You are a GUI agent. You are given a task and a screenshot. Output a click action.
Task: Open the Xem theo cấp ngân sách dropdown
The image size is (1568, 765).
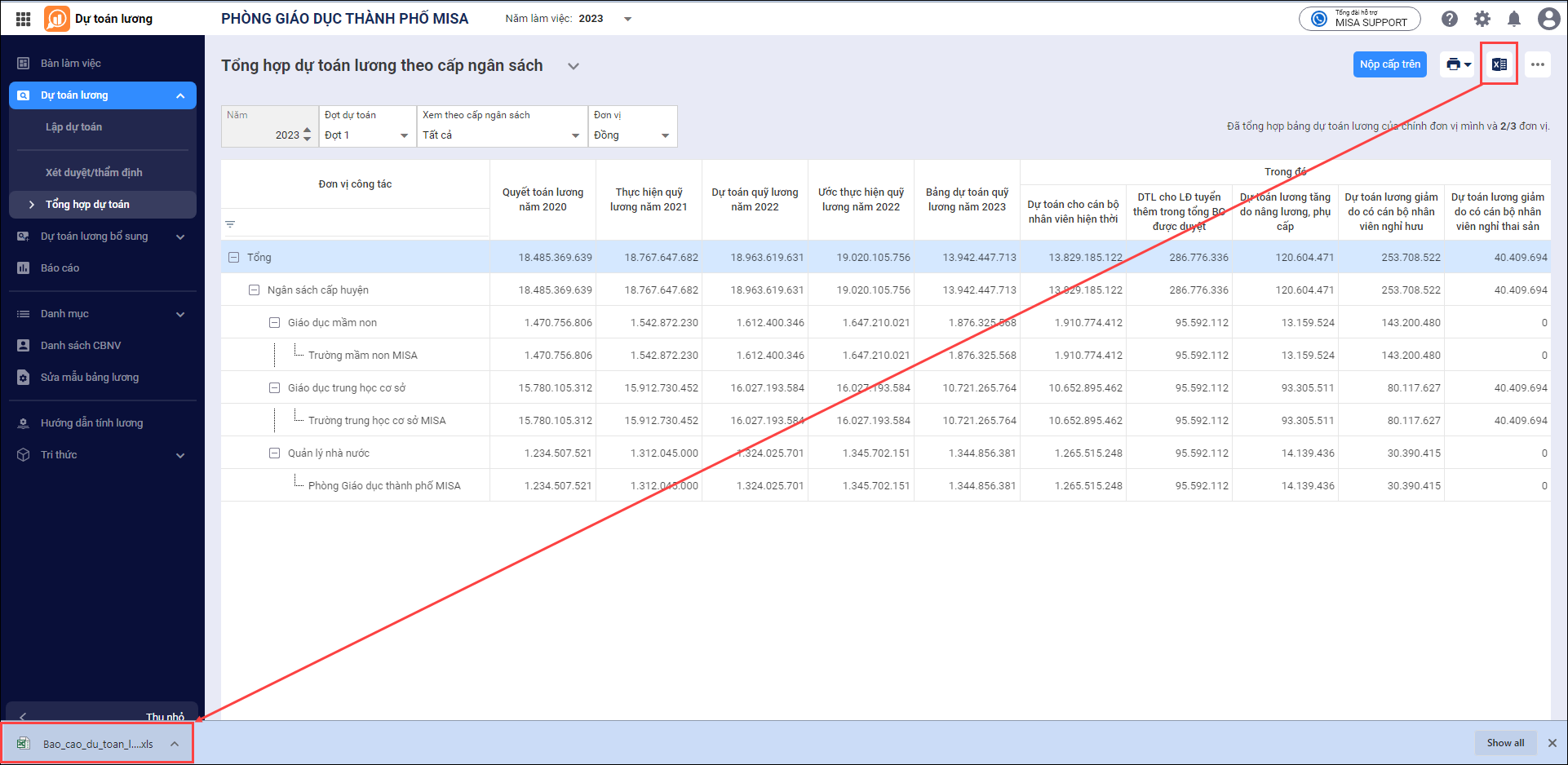coord(503,126)
